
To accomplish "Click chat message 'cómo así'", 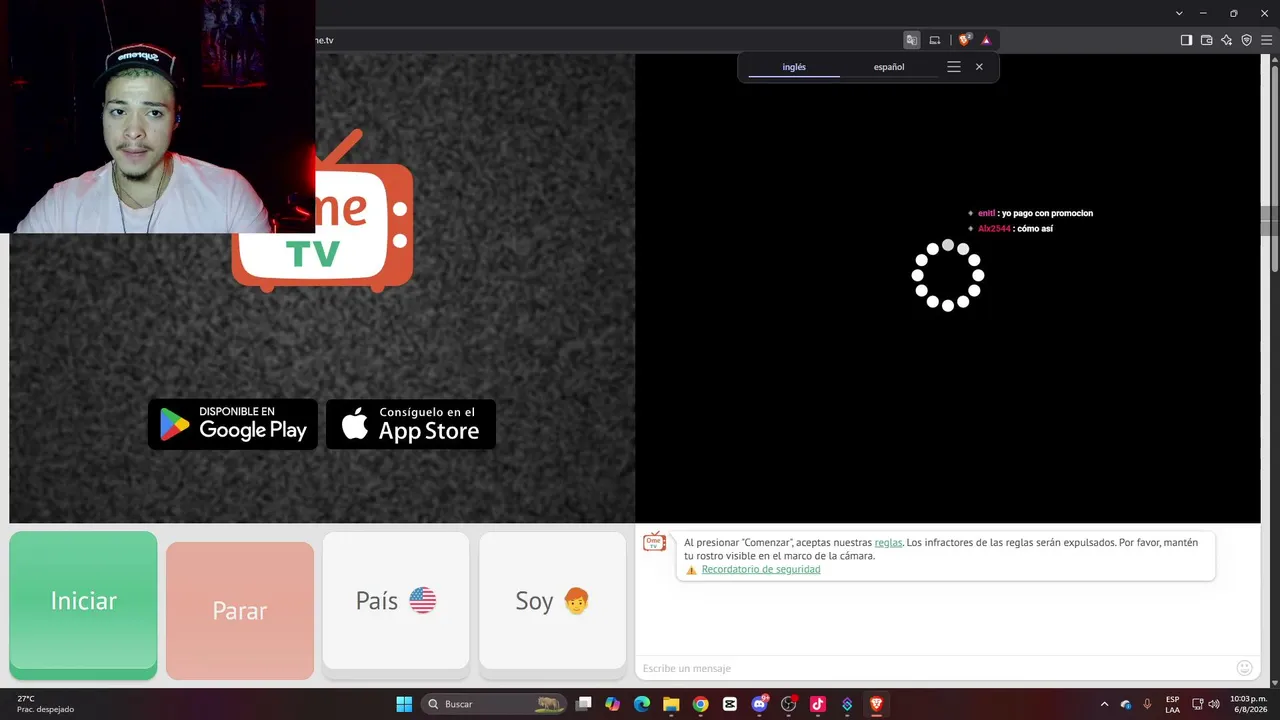I will coord(1035,228).
